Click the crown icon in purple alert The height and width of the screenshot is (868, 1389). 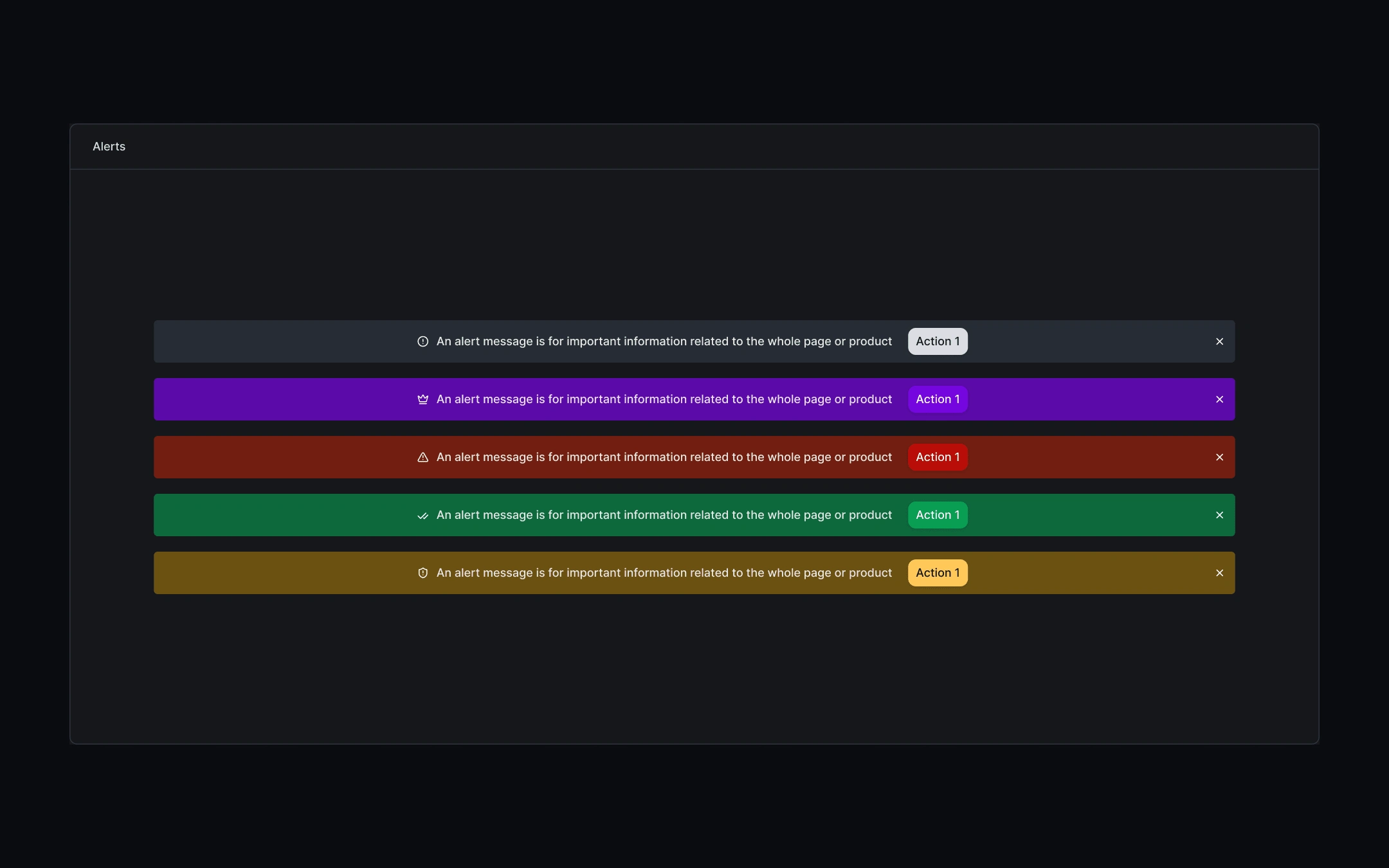click(422, 399)
